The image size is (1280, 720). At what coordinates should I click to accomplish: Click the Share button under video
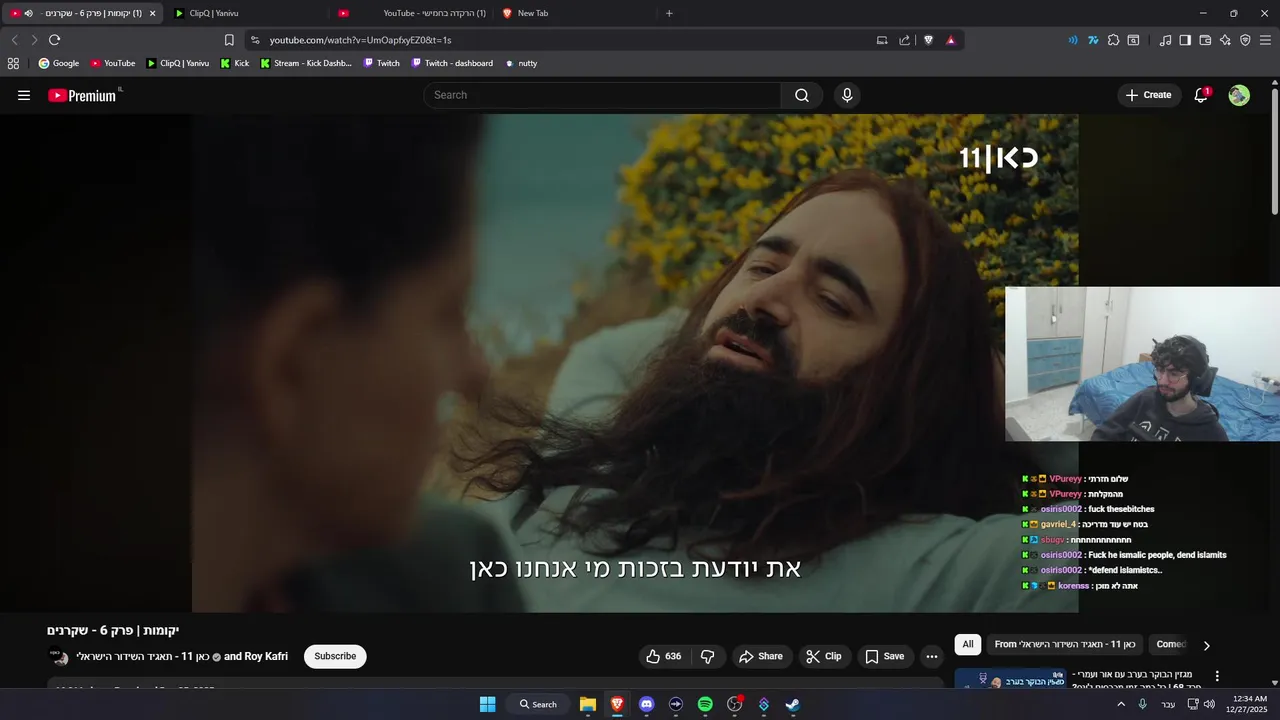pos(760,656)
